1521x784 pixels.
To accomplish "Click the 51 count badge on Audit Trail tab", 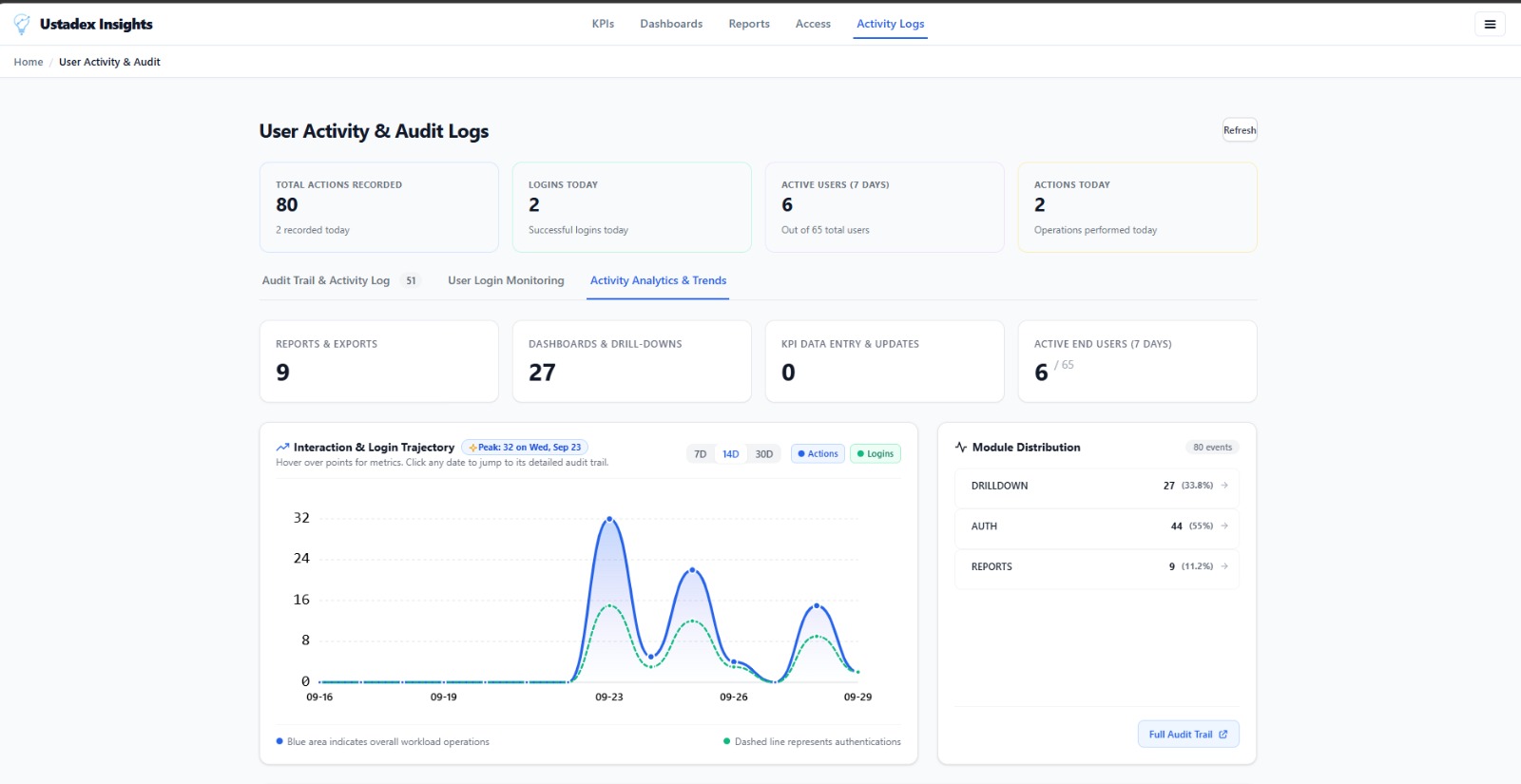I will 411,280.
